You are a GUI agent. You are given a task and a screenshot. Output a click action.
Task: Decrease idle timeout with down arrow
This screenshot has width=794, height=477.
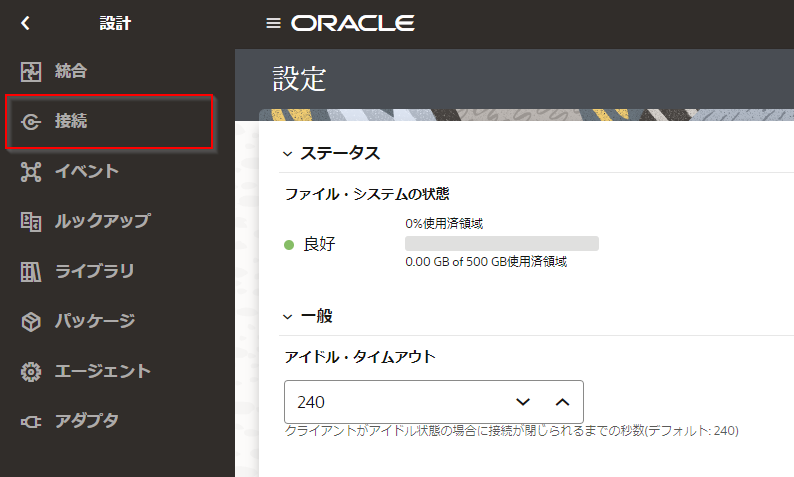pyautogui.click(x=522, y=402)
